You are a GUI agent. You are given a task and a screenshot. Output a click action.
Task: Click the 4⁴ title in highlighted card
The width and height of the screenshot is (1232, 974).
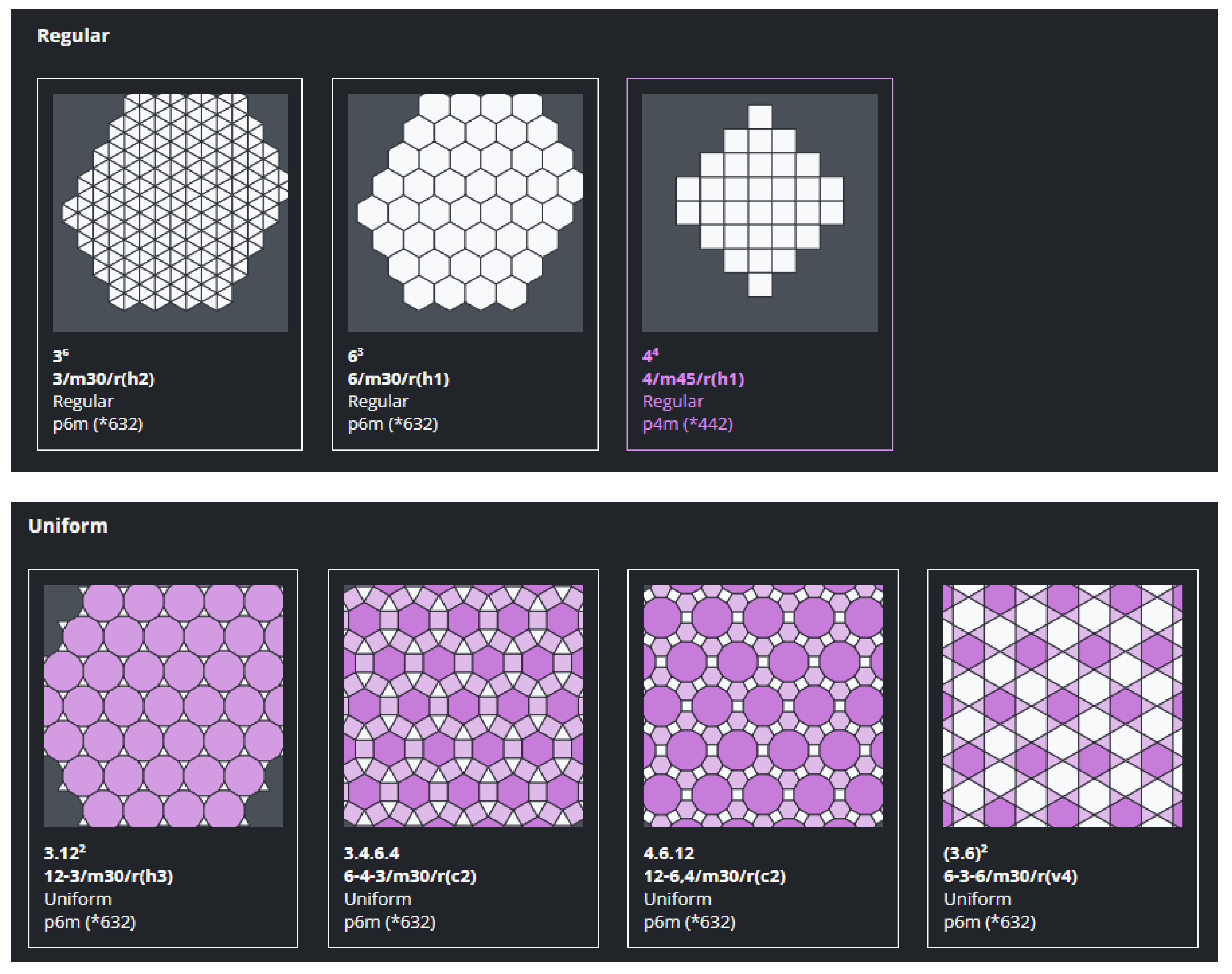click(650, 356)
